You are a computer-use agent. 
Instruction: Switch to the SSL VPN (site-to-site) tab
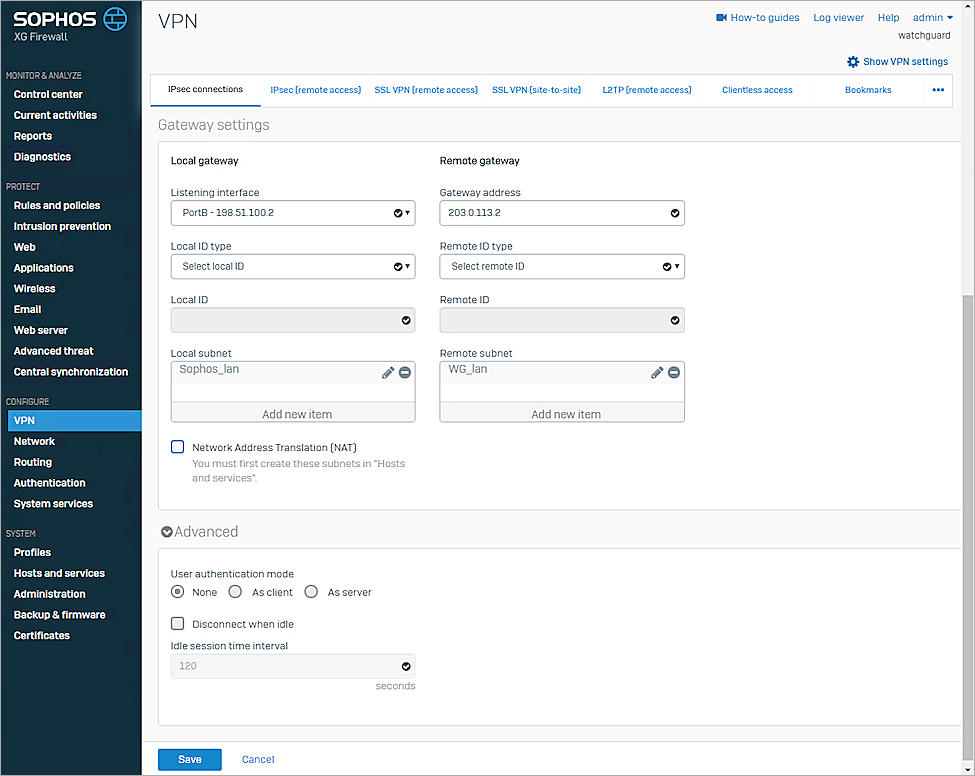535,89
